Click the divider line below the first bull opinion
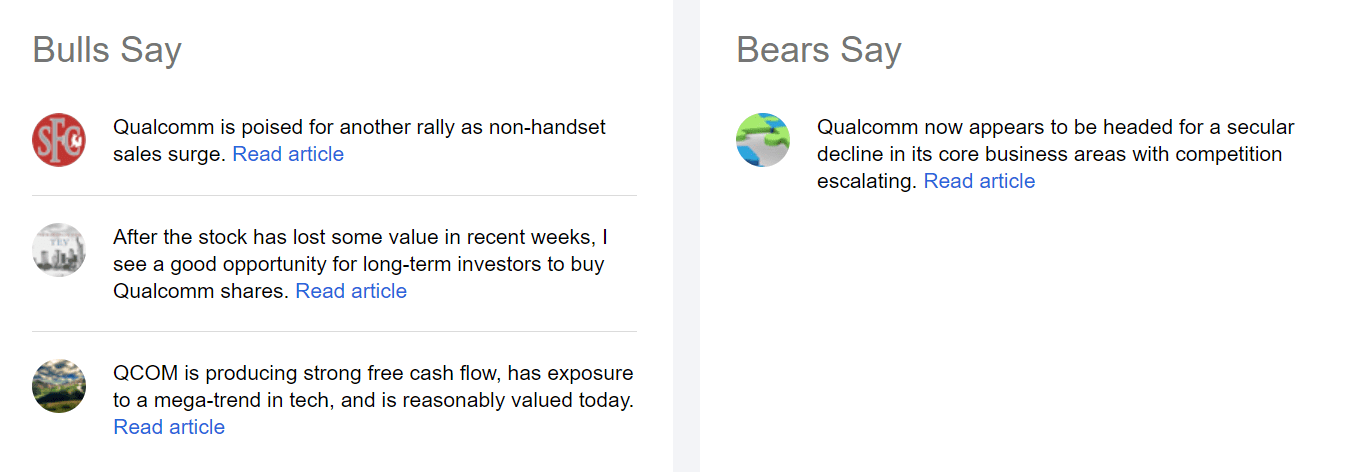Viewport: 1372px width, 472px height. [x=334, y=195]
